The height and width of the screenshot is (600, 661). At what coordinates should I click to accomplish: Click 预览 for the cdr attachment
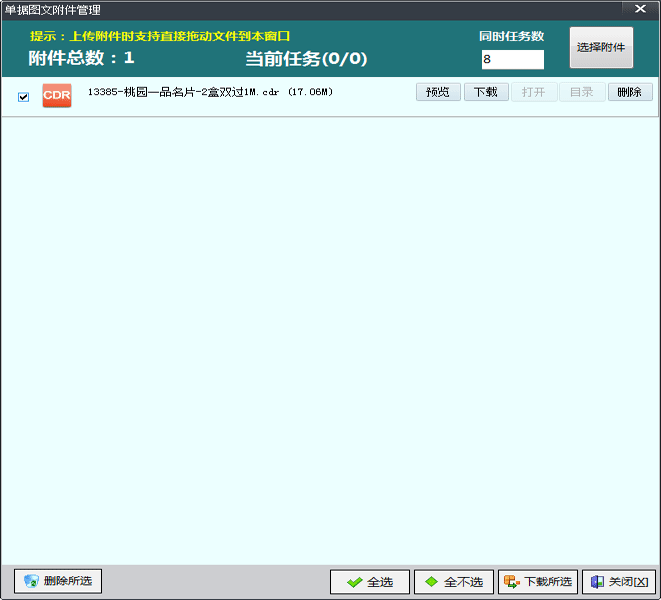coord(438,92)
